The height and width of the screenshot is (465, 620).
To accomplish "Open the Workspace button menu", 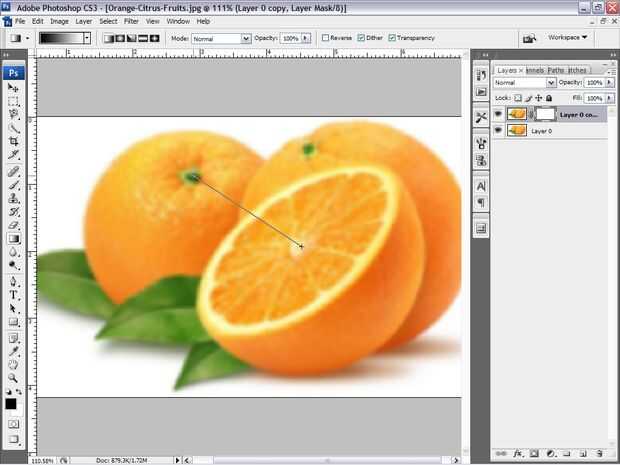I will point(567,38).
